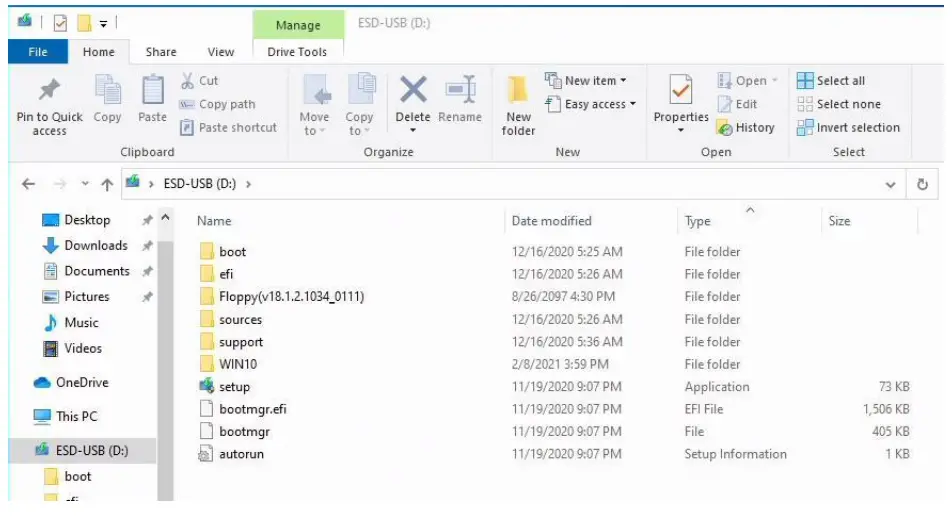Select the autorun setup information file
Viewport: 952px width, 531px height.
point(242,454)
